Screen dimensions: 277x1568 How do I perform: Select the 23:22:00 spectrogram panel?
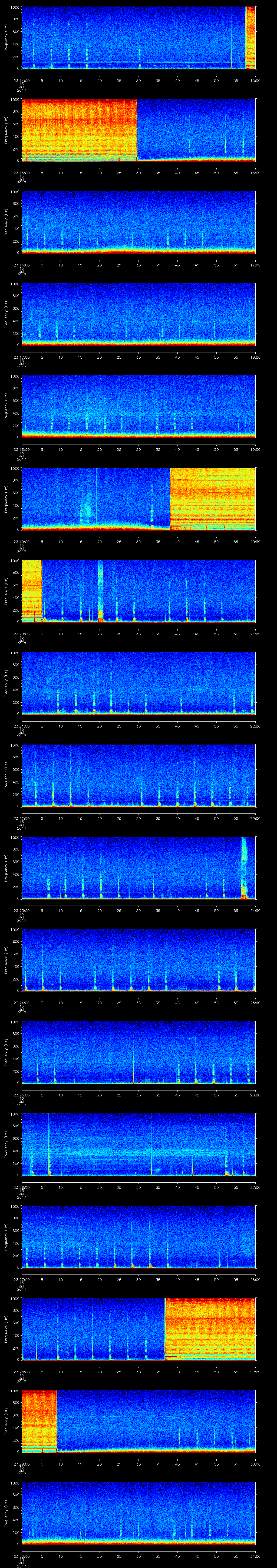[138, 775]
